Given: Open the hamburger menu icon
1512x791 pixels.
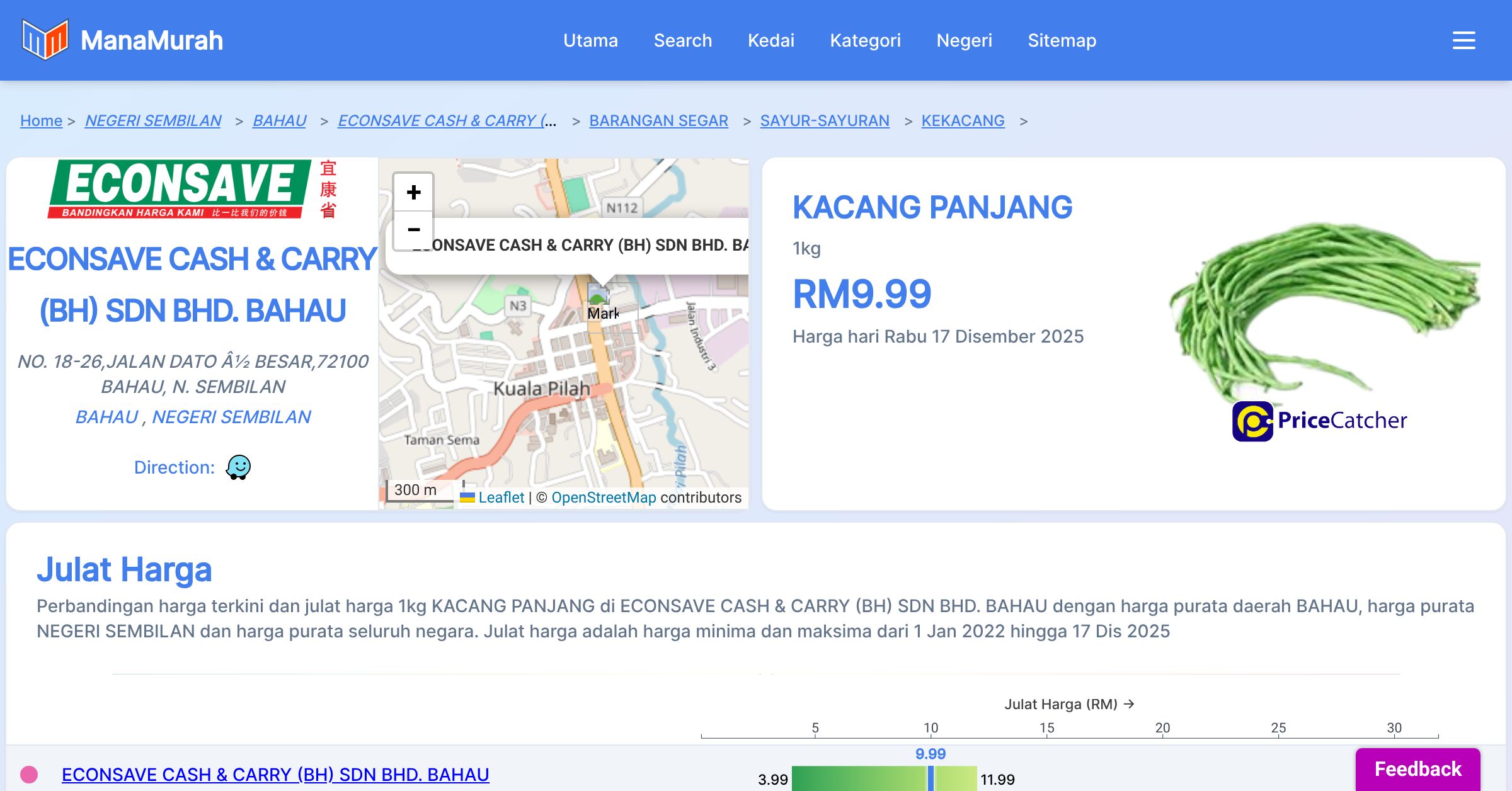Looking at the screenshot, I should pyautogui.click(x=1463, y=40).
